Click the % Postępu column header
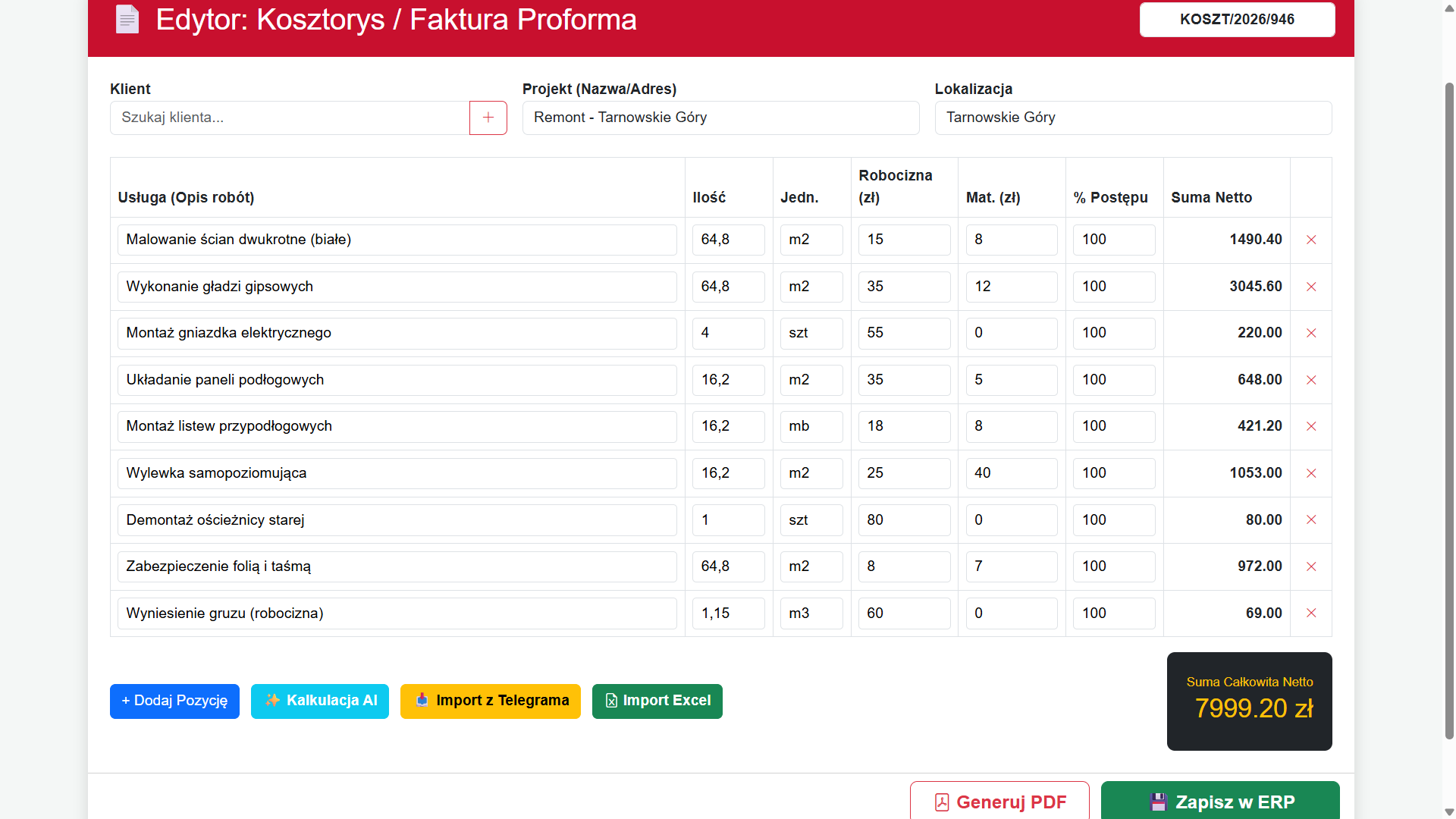 [x=1110, y=198]
